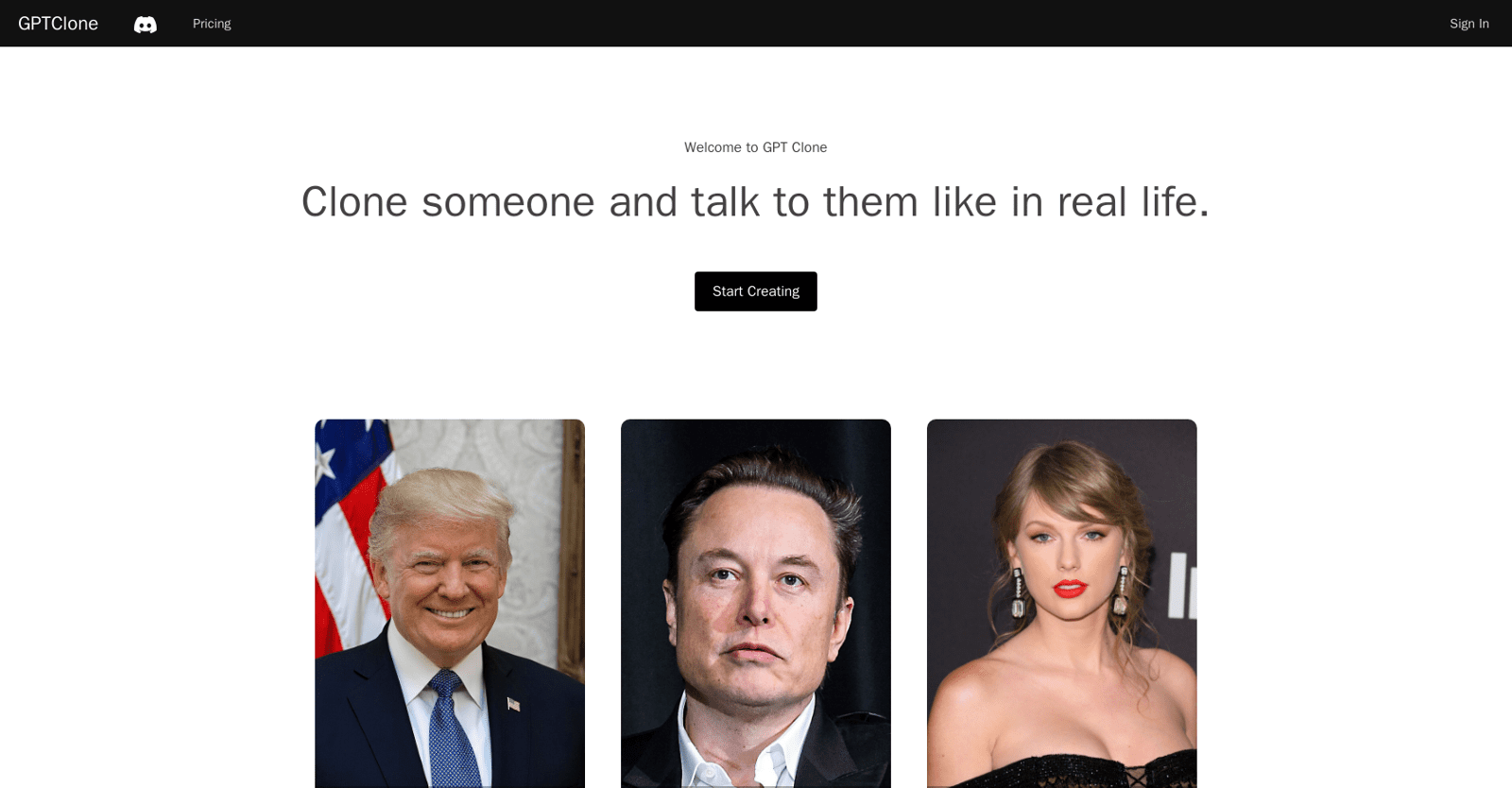
Task: Open the Pricing menu item
Action: click(x=212, y=24)
